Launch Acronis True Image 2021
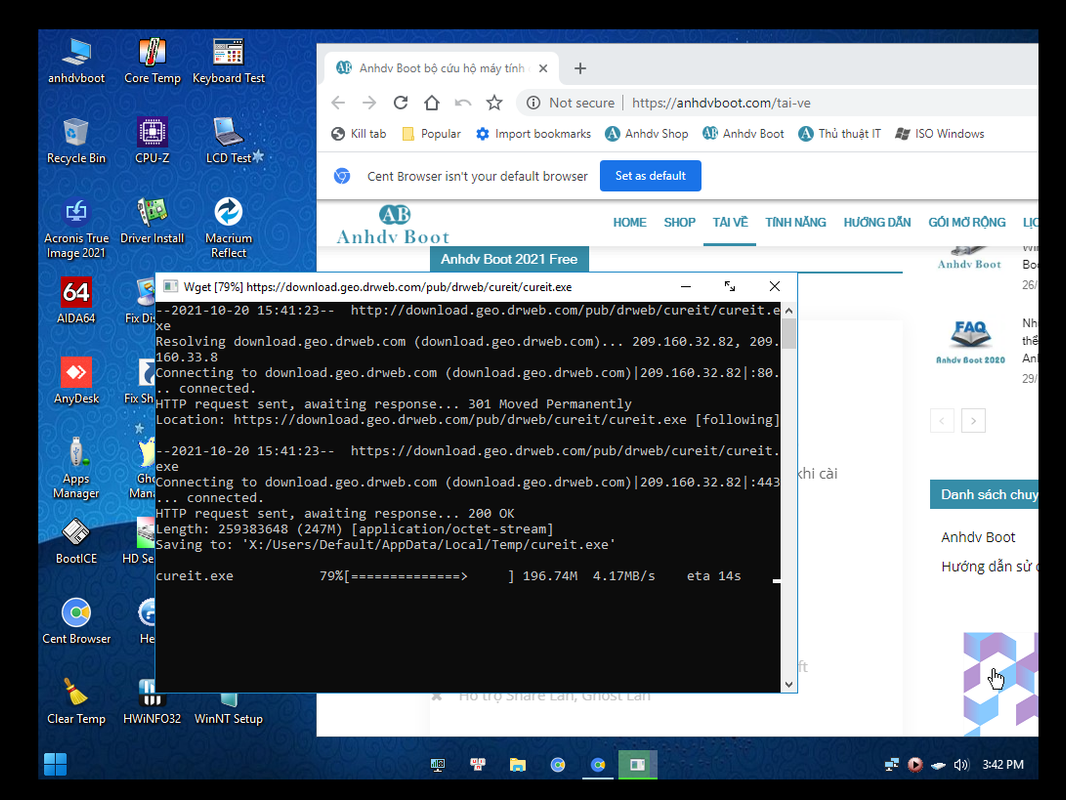Screen dimensions: 1066x800 [x=76, y=228]
